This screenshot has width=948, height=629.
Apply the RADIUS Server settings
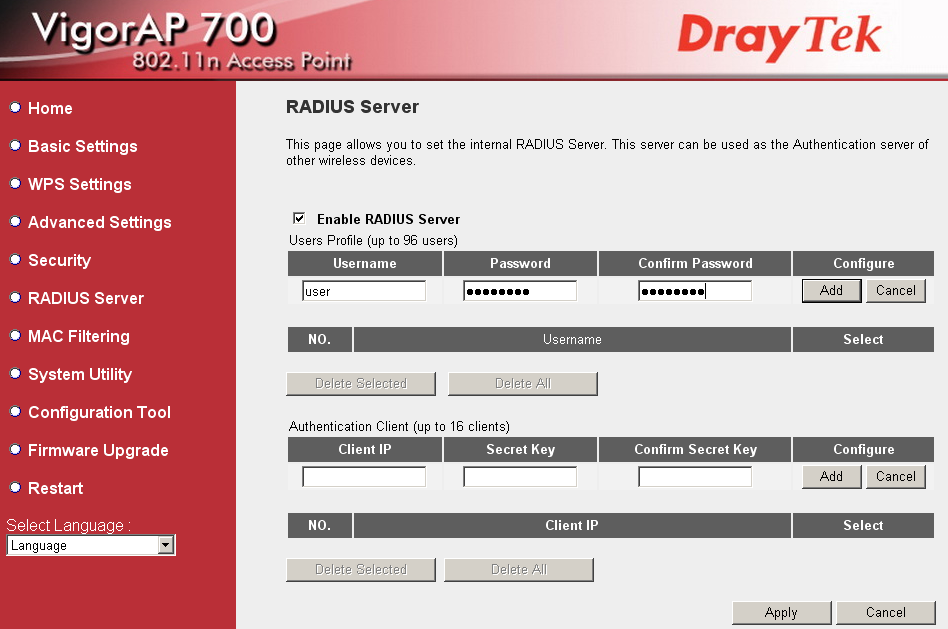781,612
